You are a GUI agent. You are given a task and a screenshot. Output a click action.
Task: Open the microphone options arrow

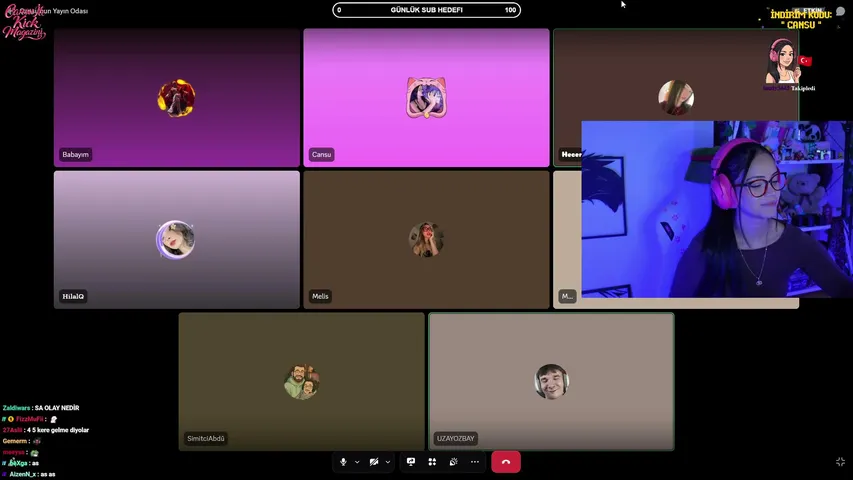point(357,462)
